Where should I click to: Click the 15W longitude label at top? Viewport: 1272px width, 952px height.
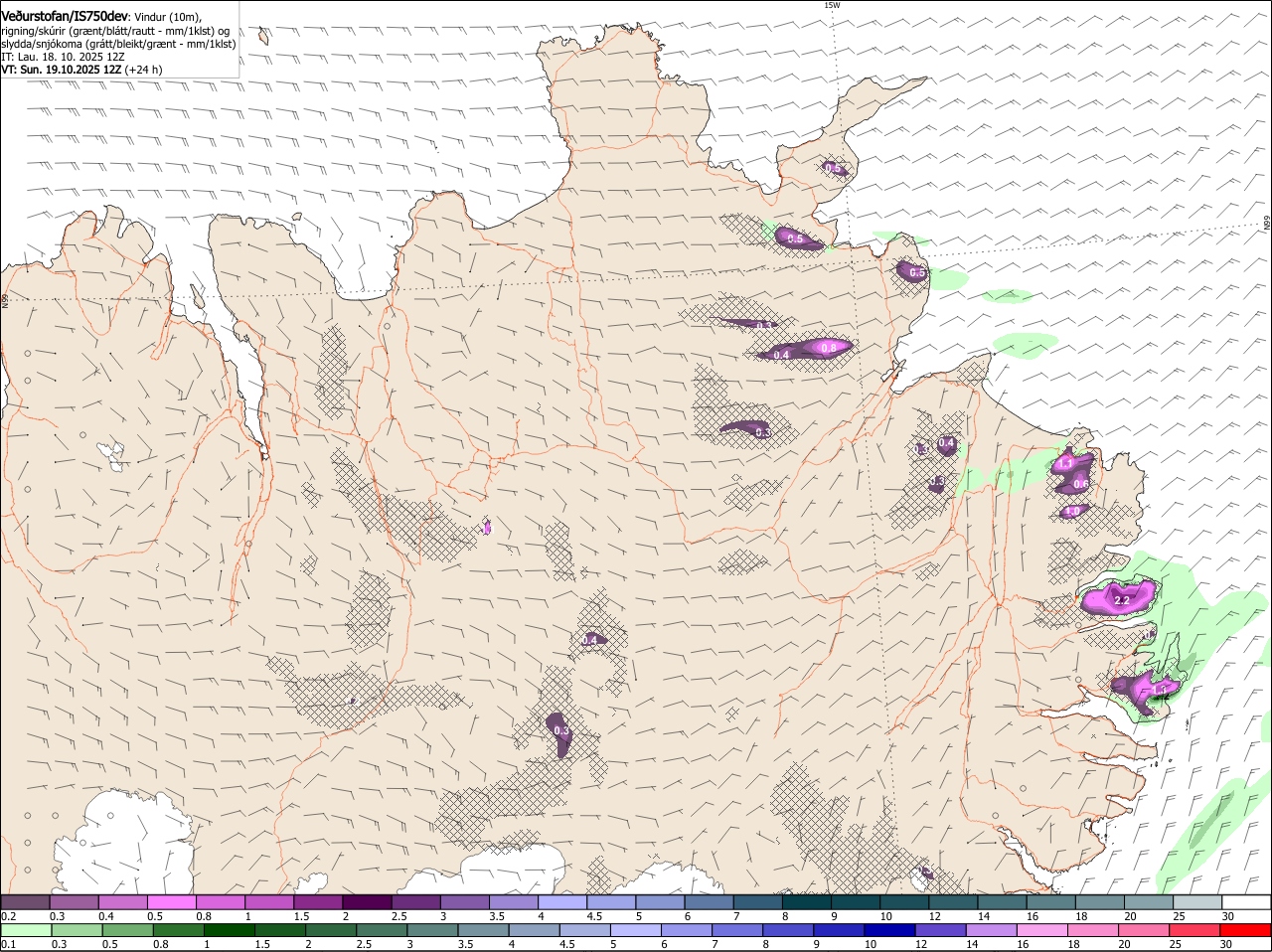[x=832, y=5]
